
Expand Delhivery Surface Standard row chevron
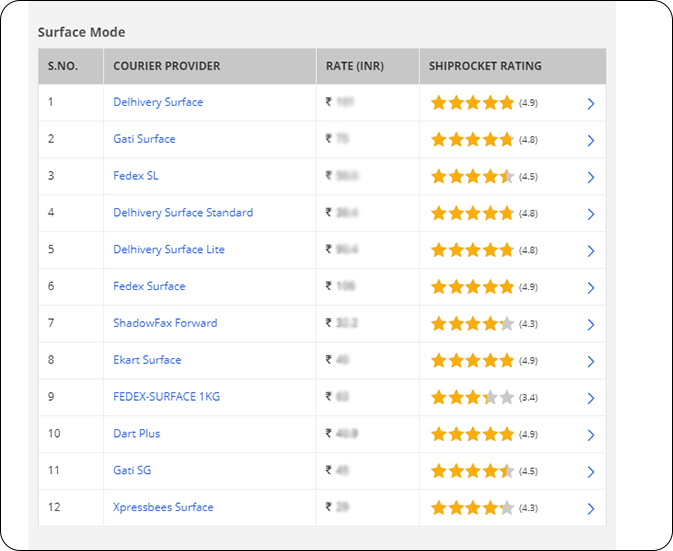pos(591,214)
